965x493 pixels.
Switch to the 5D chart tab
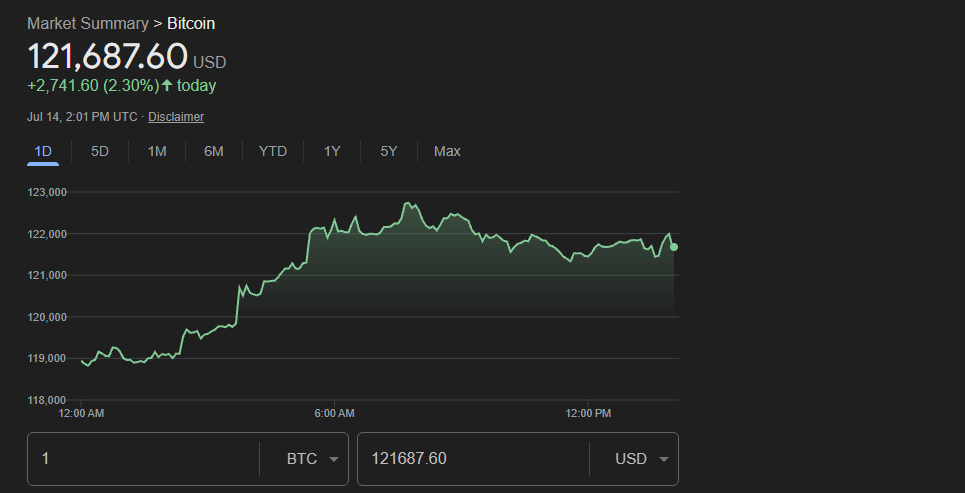pos(100,151)
